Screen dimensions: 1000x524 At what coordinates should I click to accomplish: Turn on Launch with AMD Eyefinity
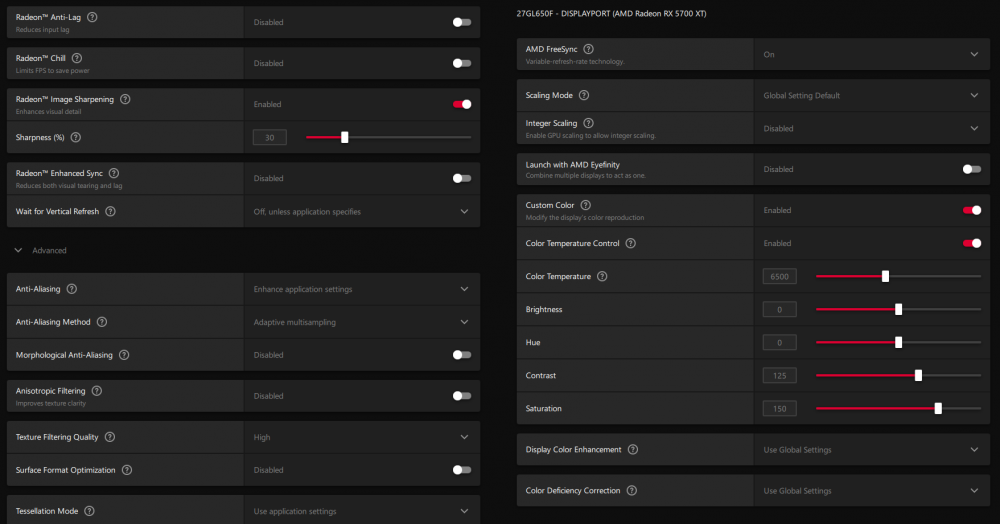pyautogui.click(x=971, y=169)
